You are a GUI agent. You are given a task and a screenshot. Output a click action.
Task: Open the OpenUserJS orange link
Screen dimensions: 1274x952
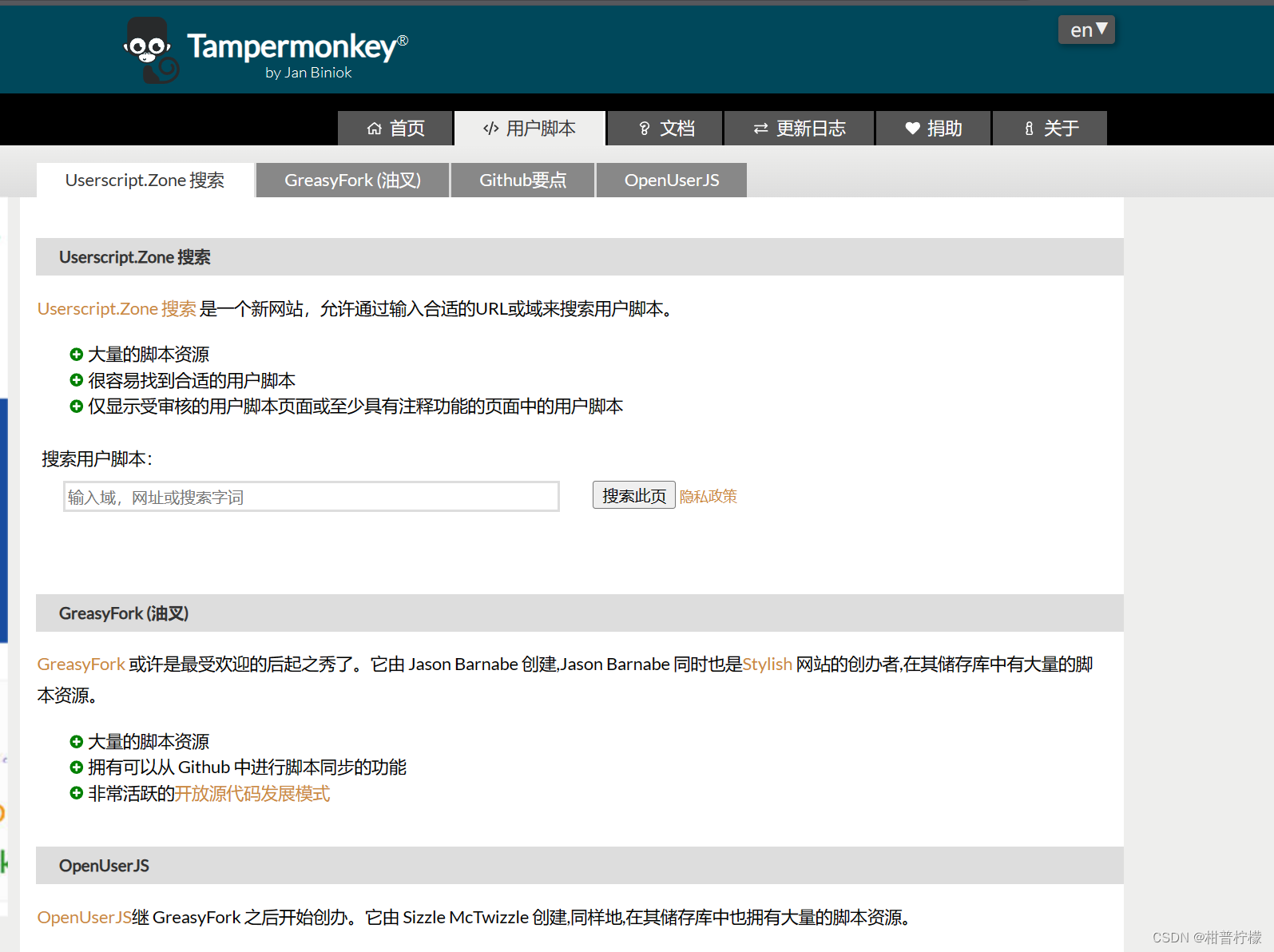click(x=85, y=918)
